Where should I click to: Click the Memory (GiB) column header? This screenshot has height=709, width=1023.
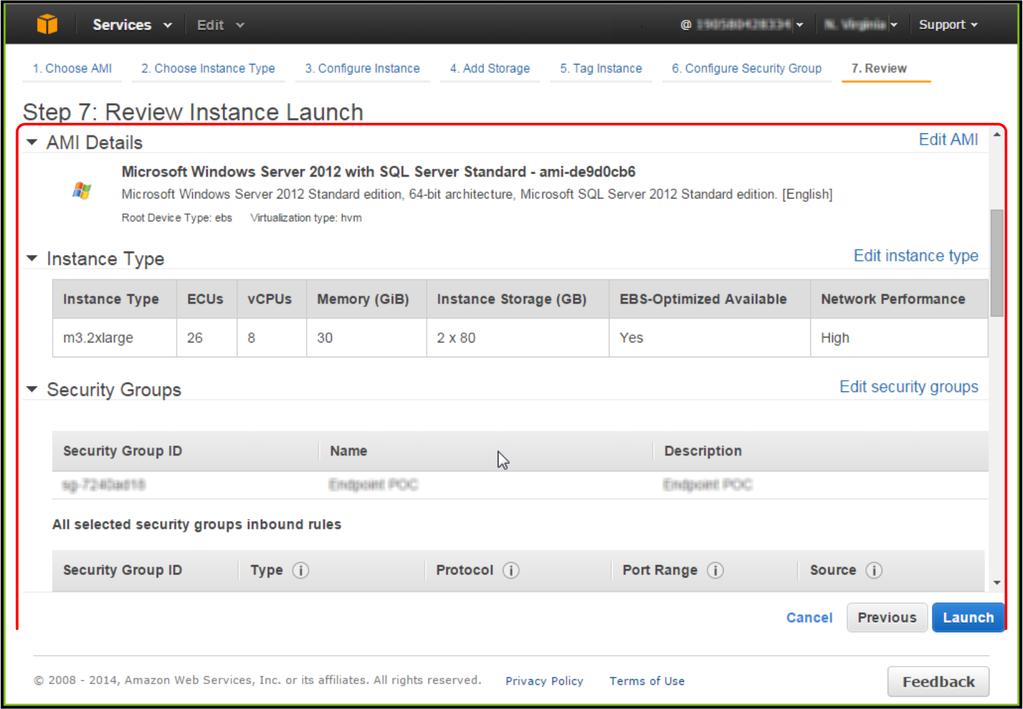pyautogui.click(x=367, y=299)
